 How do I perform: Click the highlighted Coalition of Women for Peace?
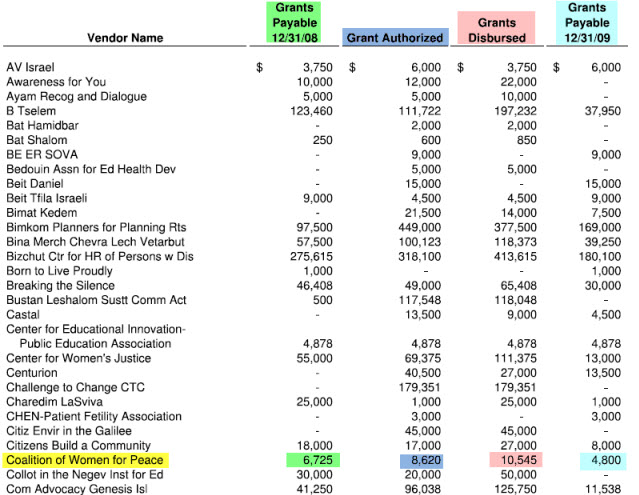[85, 460]
